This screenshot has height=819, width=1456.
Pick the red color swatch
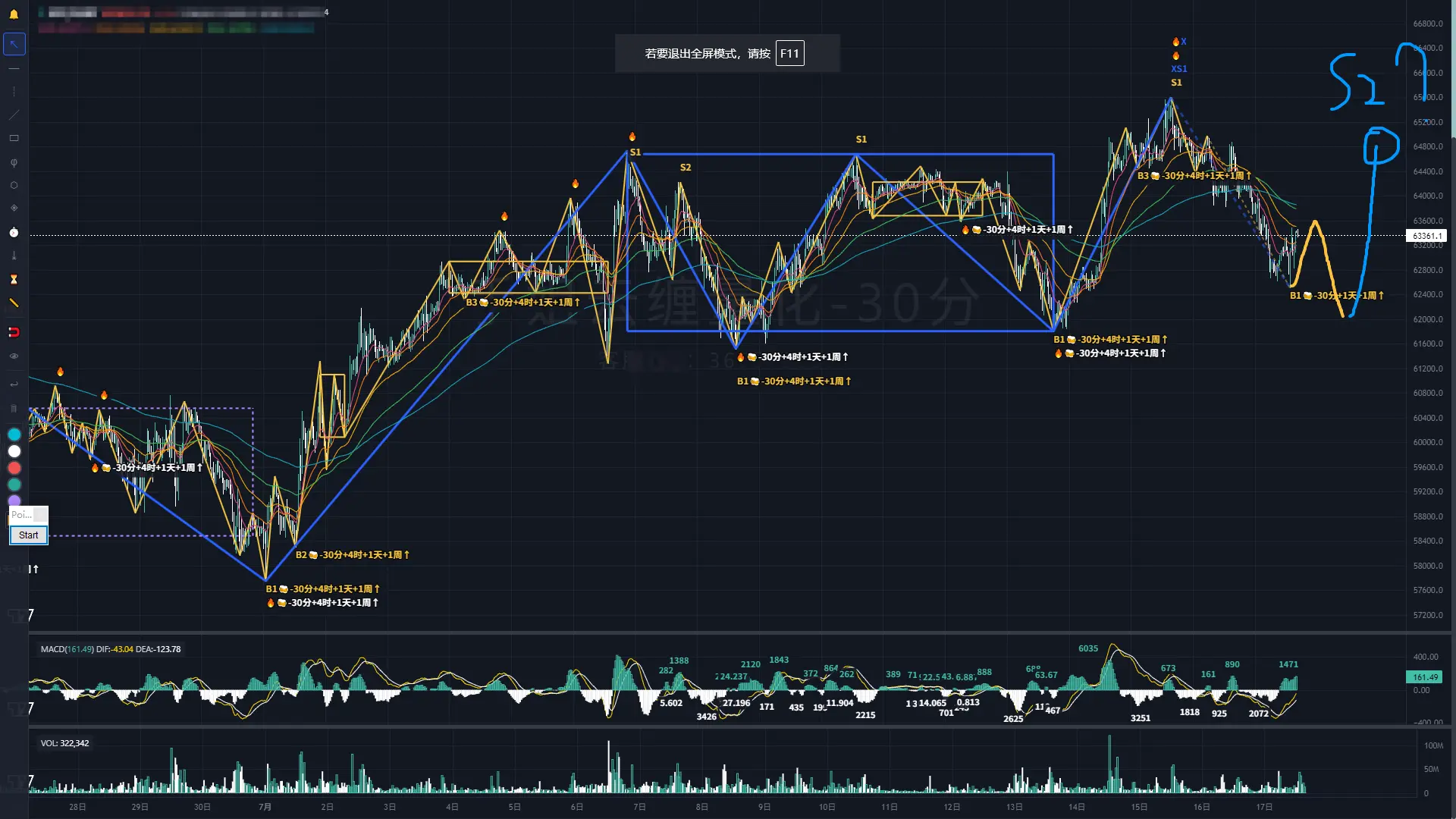(x=14, y=468)
